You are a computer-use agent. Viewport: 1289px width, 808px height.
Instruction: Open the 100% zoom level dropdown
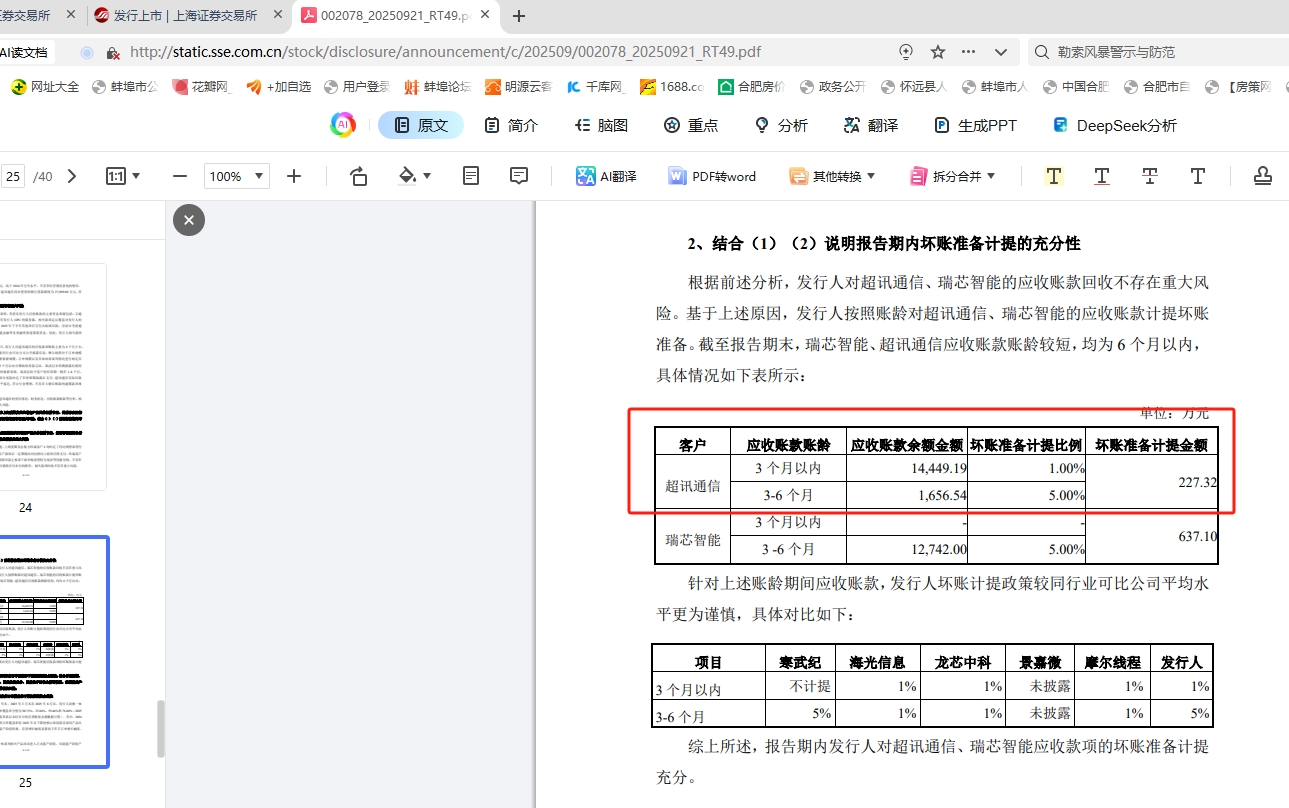point(237,176)
